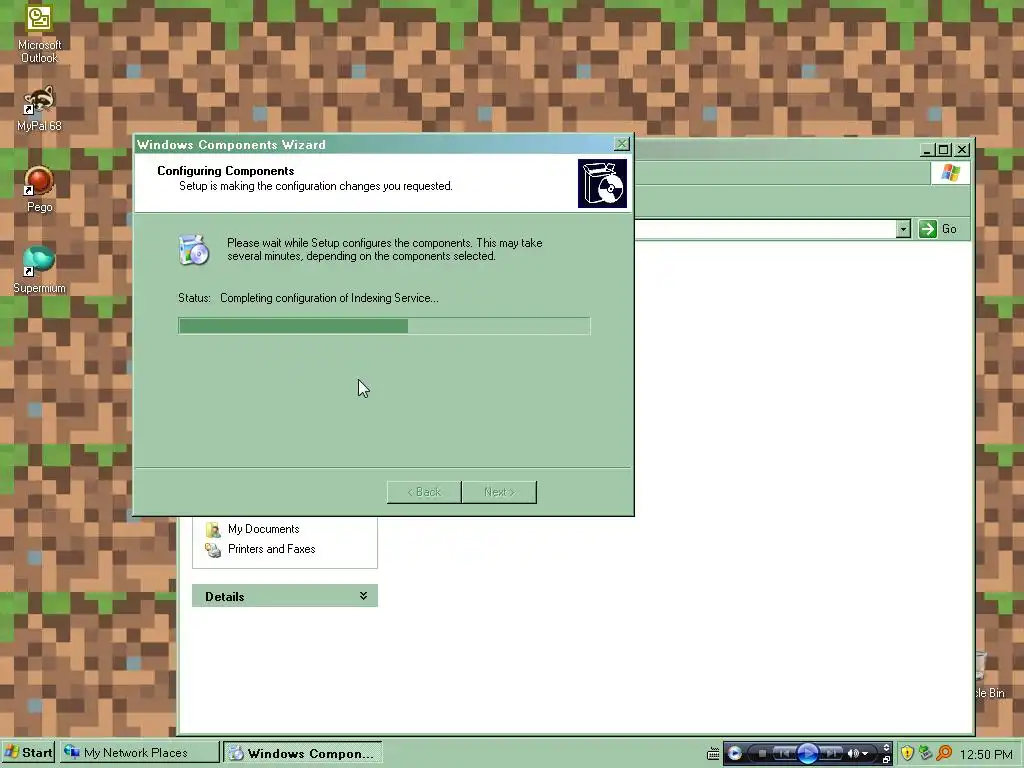Click the My Documents folder icon
The width and height of the screenshot is (1024, 768).
pyautogui.click(x=213, y=529)
